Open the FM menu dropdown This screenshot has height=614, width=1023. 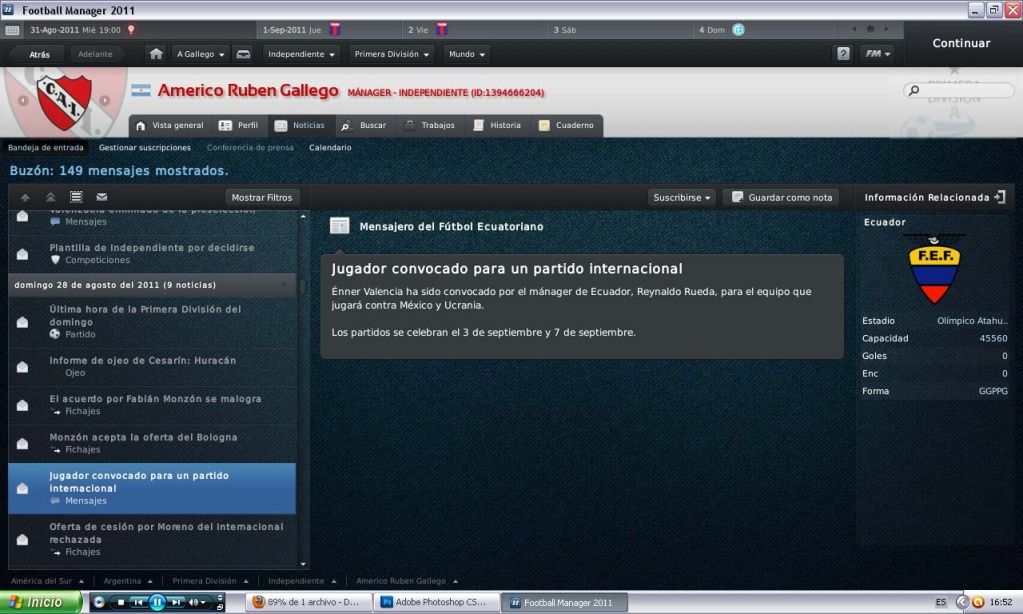tap(878, 54)
